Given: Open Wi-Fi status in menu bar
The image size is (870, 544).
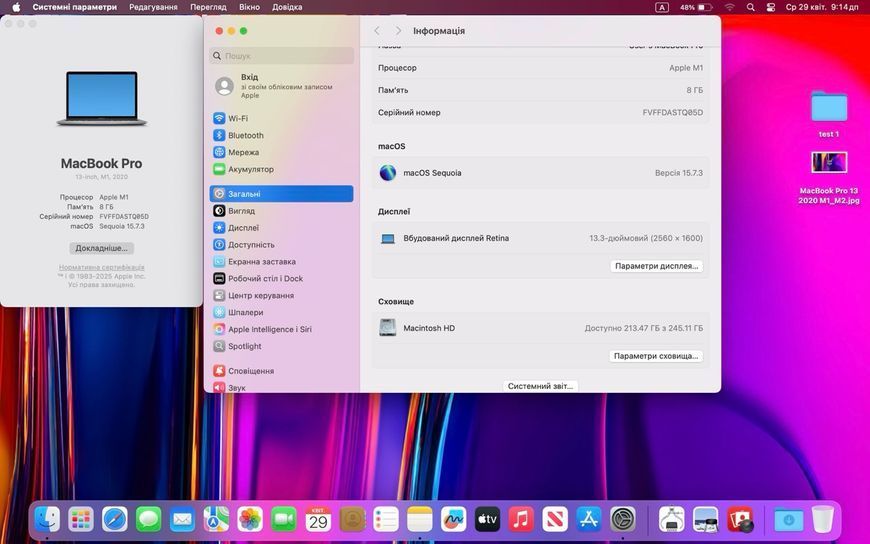Looking at the screenshot, I should click(x=730, y=7).
